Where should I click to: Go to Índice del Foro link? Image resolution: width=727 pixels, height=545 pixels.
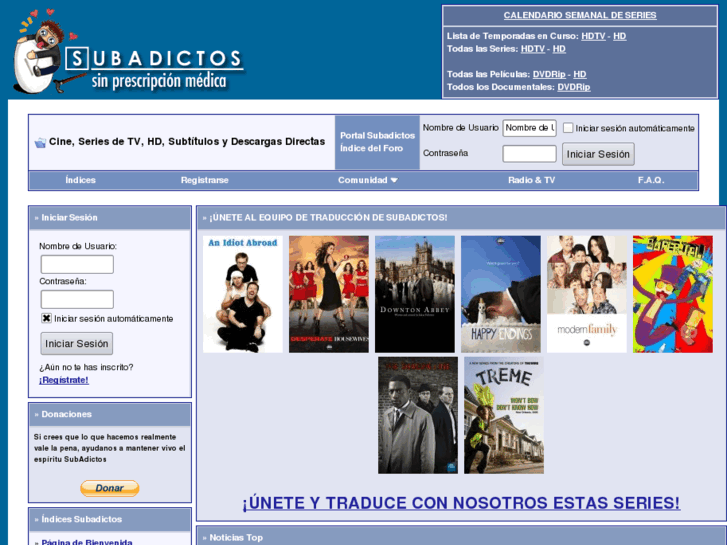click(371, 148)
